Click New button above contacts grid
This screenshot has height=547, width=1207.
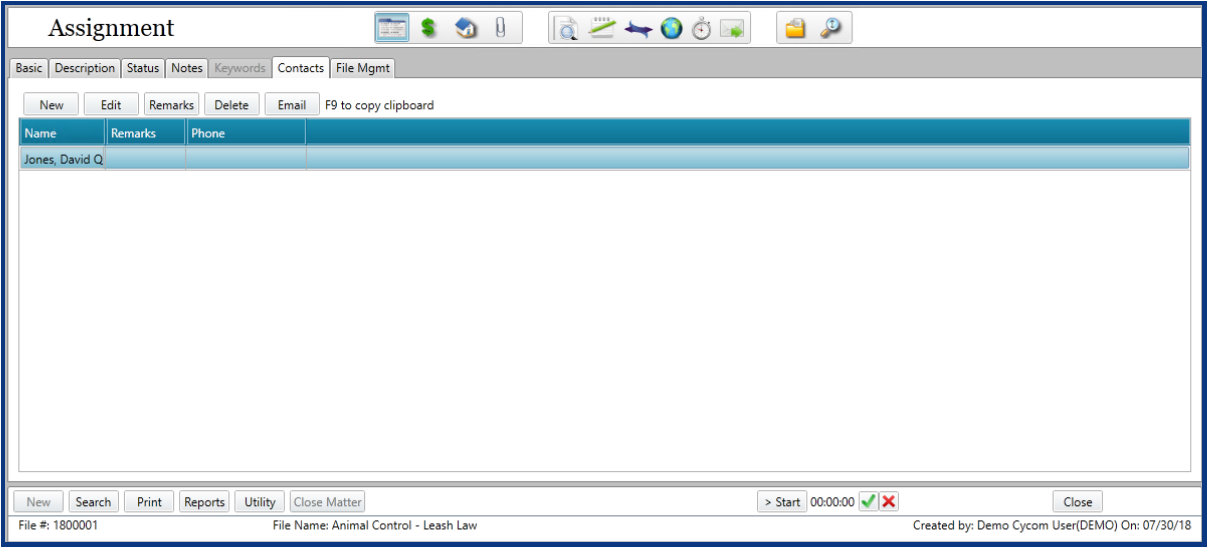pyautogui.click(x=51, y=105)
